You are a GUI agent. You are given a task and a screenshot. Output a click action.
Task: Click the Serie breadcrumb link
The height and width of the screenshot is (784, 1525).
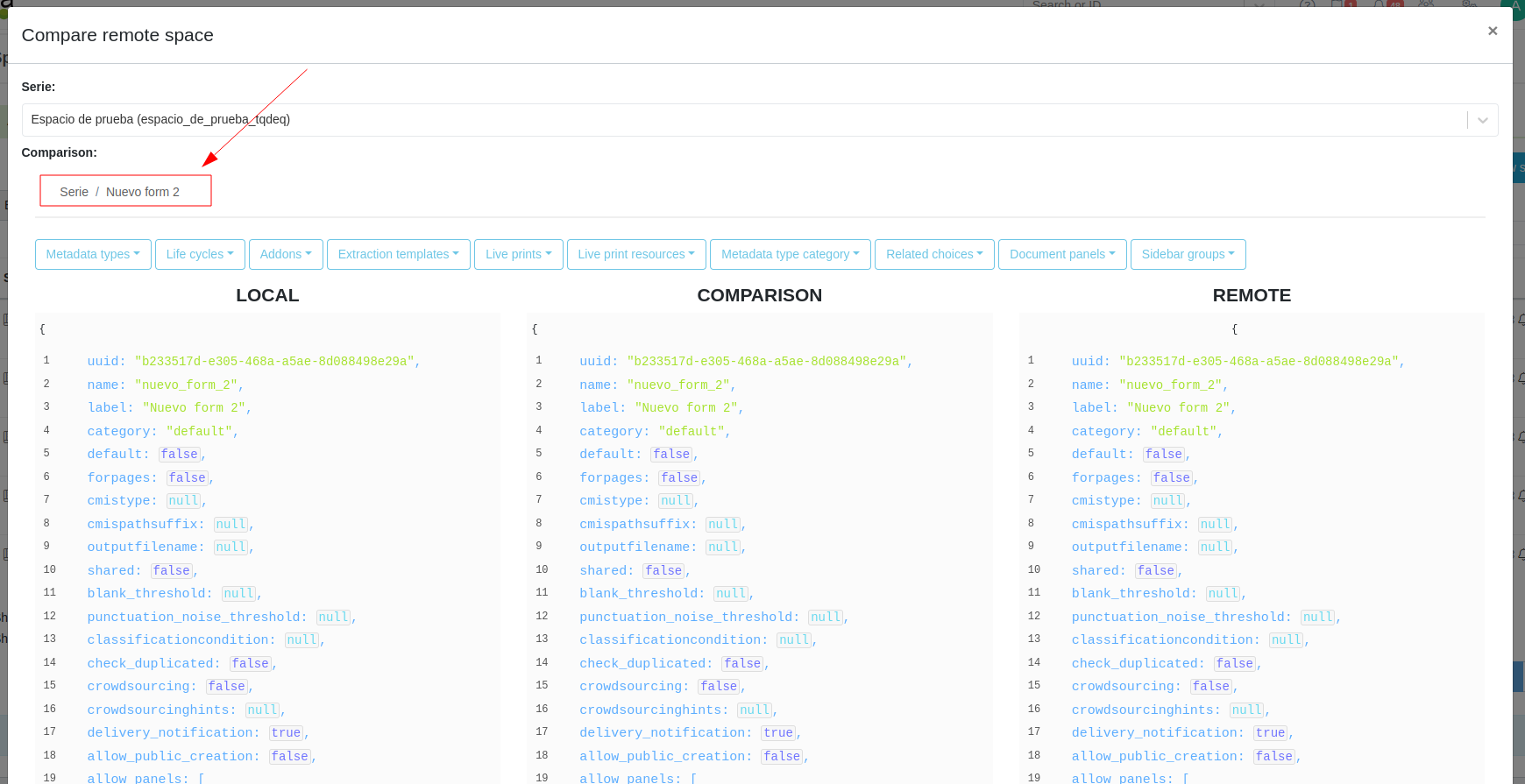point(74,192)
